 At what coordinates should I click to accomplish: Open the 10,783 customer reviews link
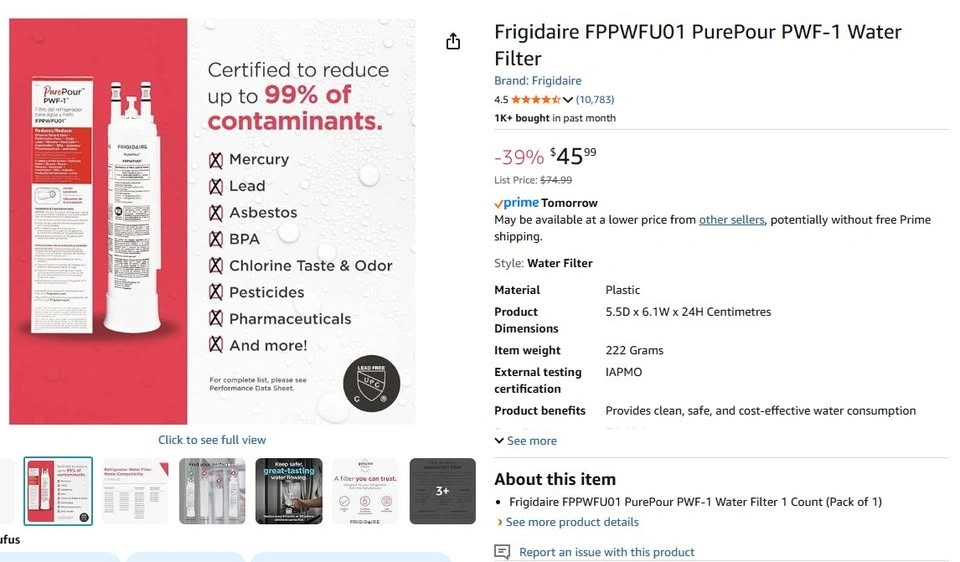tap(595, 100)
